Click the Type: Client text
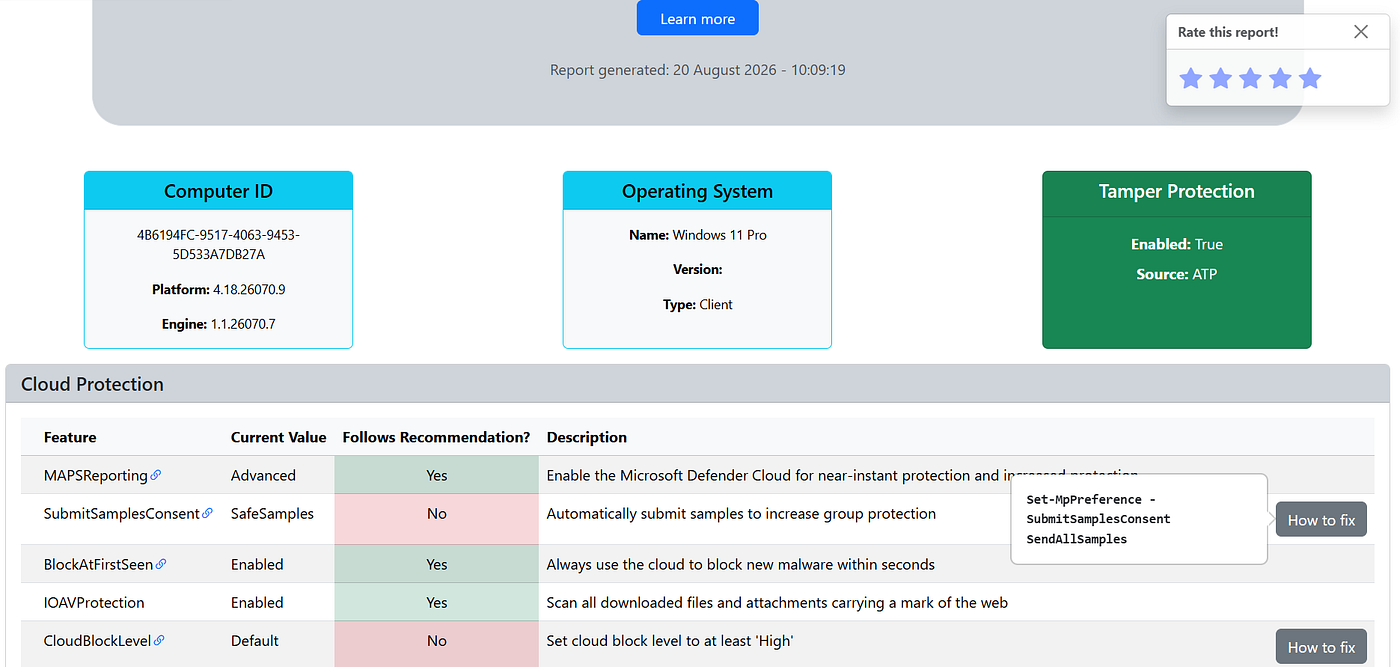This screenshot has height=667, width=1400. coord(698,304)
